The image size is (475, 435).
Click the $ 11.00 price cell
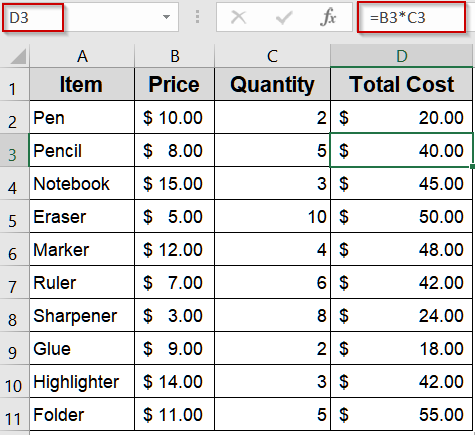tap(175, 414)
